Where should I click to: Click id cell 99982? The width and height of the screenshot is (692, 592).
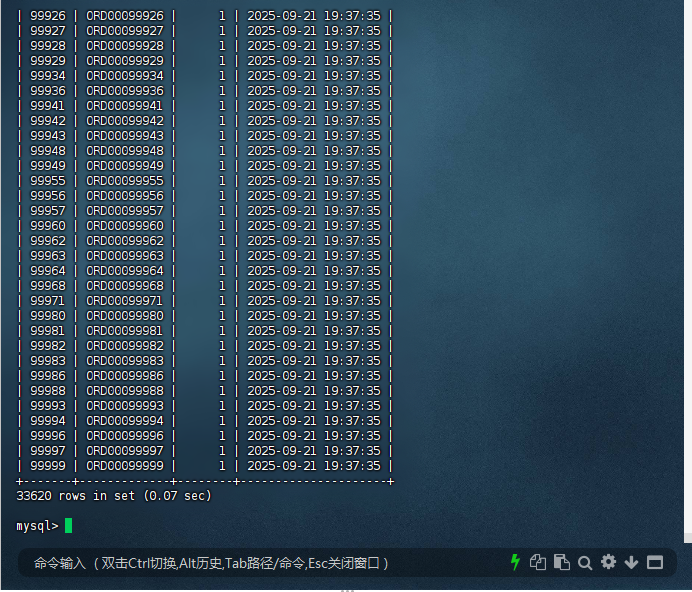point(48,346)
